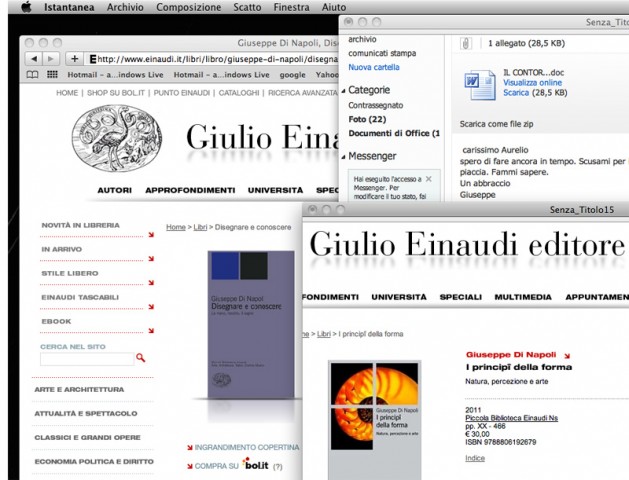The height and width of the screenshot is (480, 629).
Task: Open AUTORI tab in Safari window
Action: (115, 190)
